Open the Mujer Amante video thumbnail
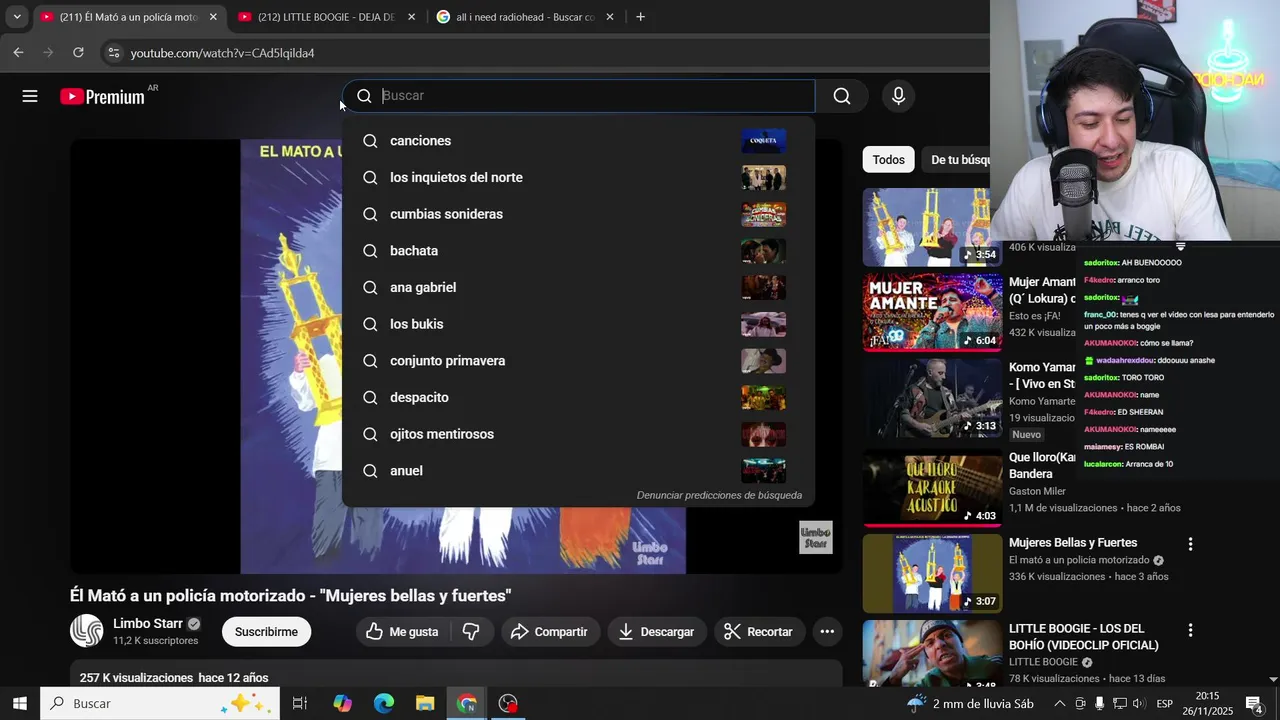This screenshot has width=1280, height=720. pos(932,312)
